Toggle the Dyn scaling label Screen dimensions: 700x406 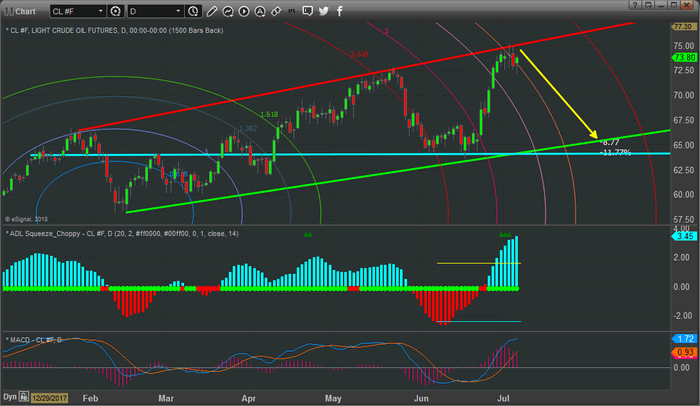point(9,398)
